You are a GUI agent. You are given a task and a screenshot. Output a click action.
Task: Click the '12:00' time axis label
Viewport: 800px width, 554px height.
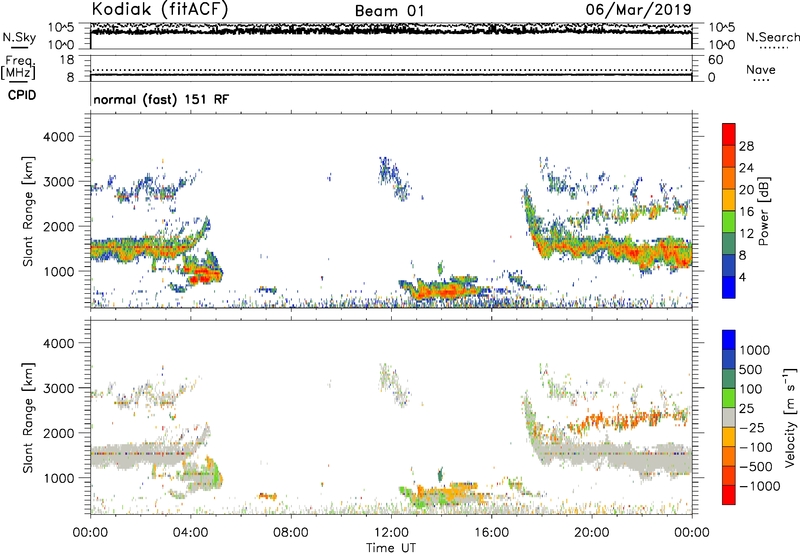pos(391,533)
